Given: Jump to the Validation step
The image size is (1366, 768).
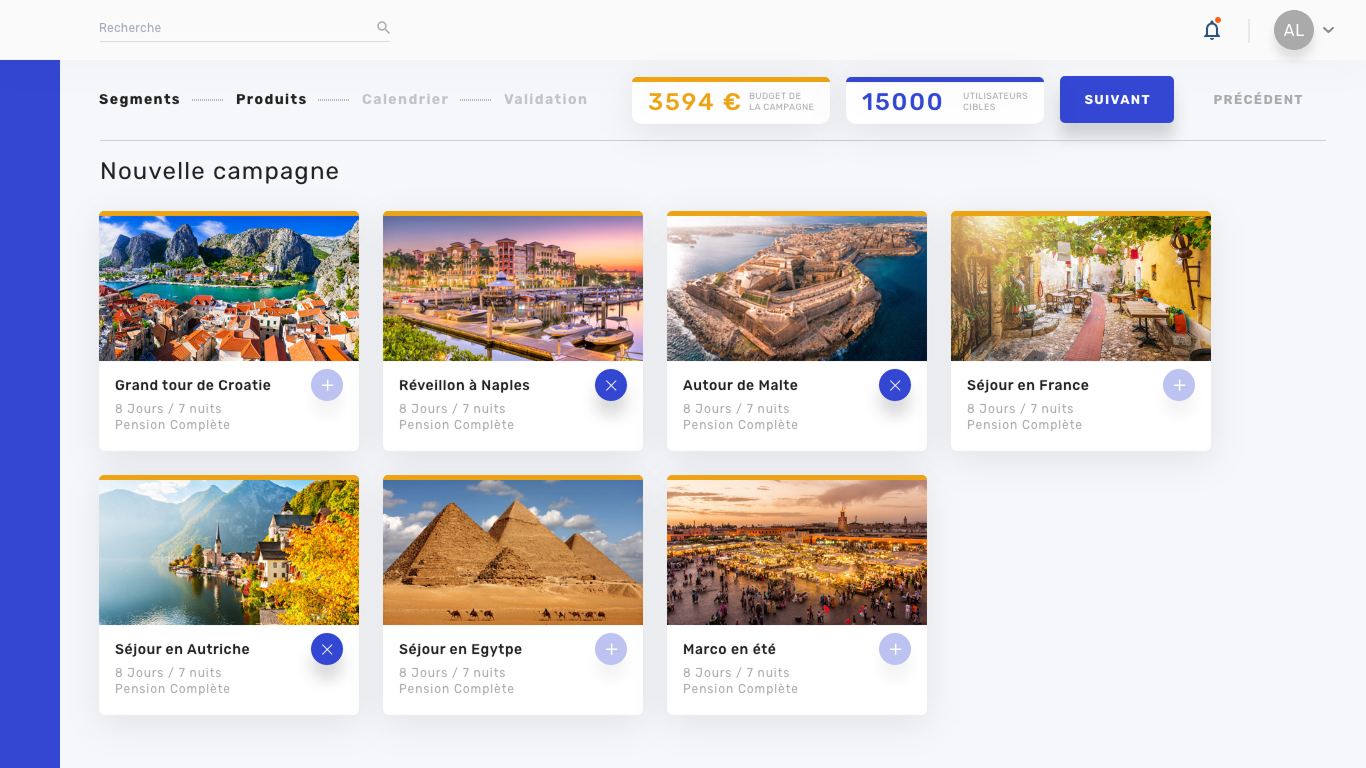Looking at the screenshot, I should (x=545, y=99).
